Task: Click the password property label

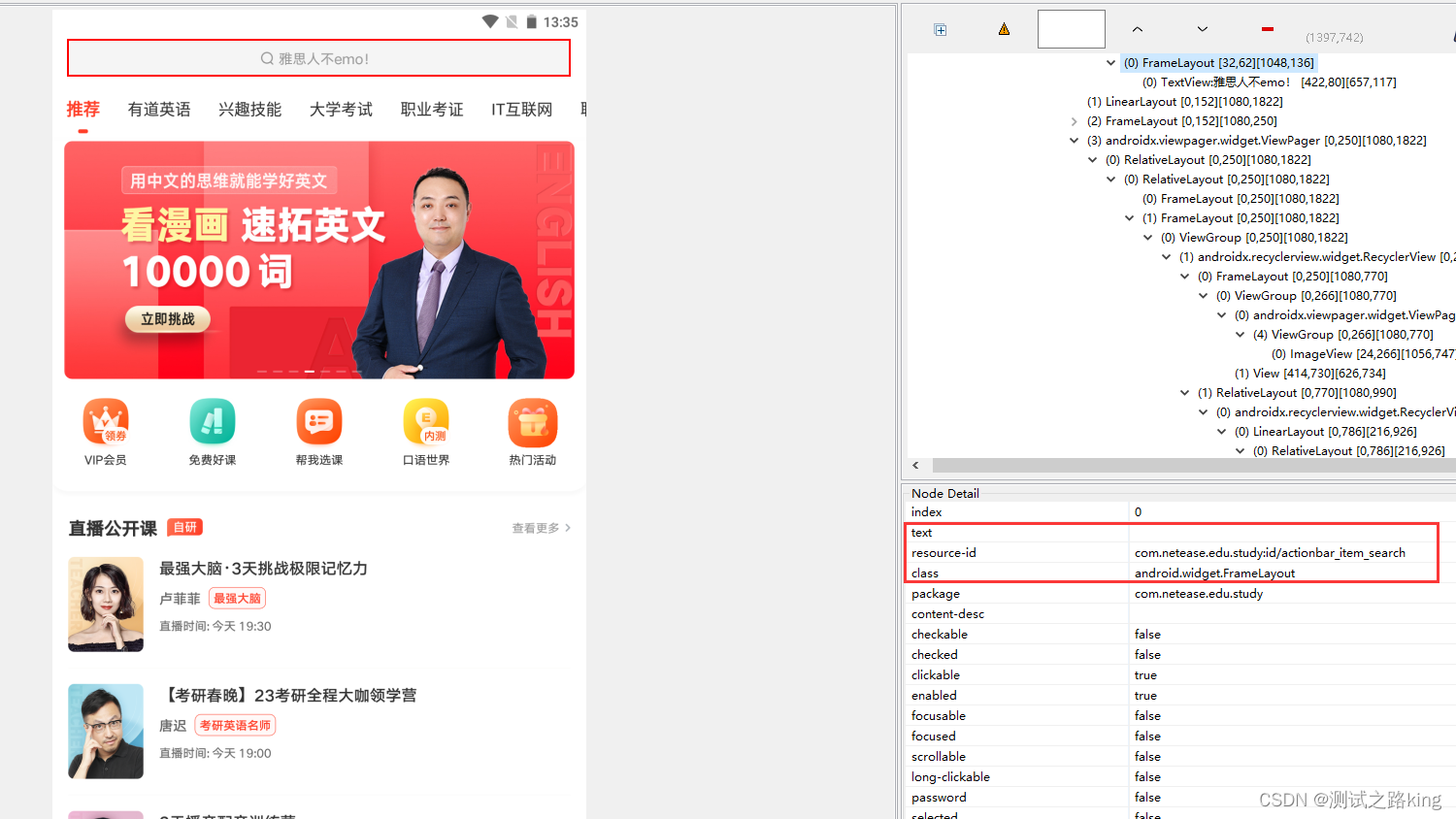Action: point(939,798)
